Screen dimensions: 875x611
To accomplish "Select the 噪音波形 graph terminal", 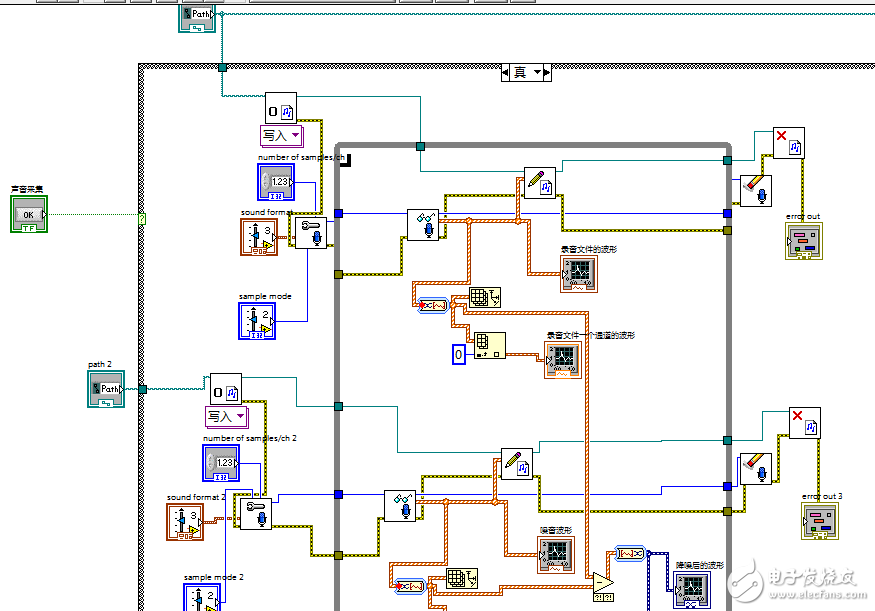I will pyautogui.click(x=556, y=555).
